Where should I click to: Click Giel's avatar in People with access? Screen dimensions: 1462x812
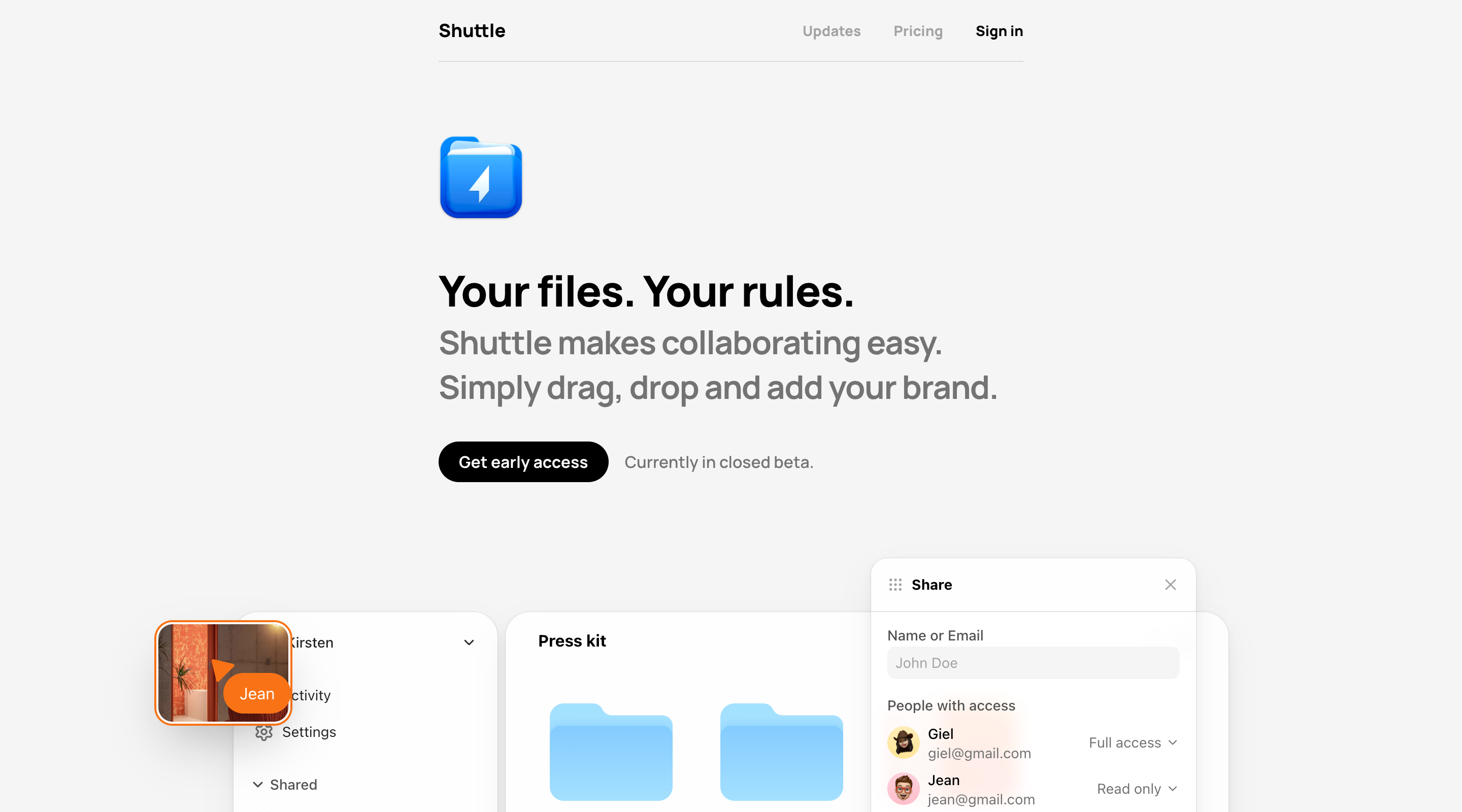[x=903, y=742]
